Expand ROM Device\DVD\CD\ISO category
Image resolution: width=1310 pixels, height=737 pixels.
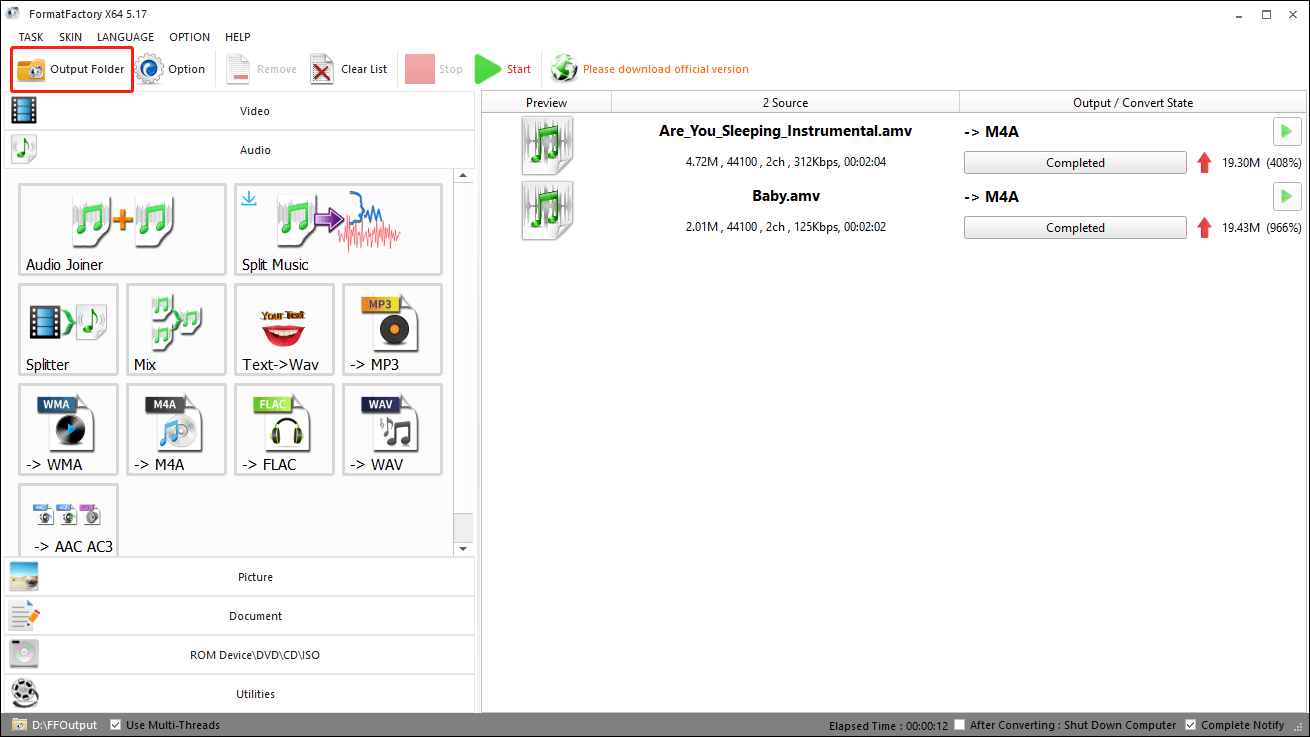pos(239,655)
